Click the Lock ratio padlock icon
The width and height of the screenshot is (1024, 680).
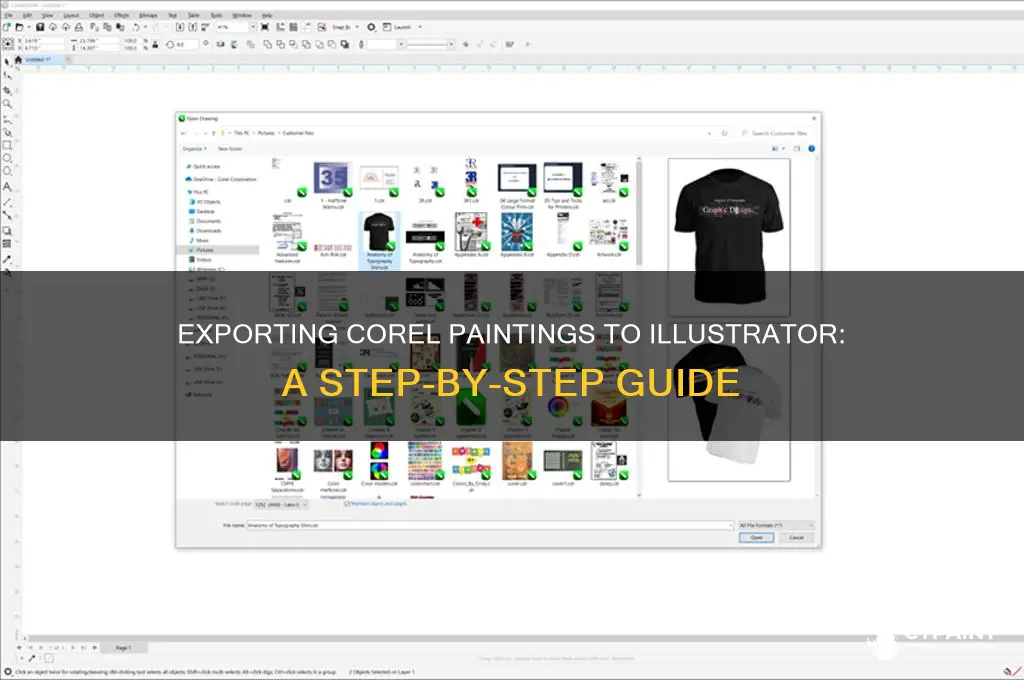tap(155, 44)
